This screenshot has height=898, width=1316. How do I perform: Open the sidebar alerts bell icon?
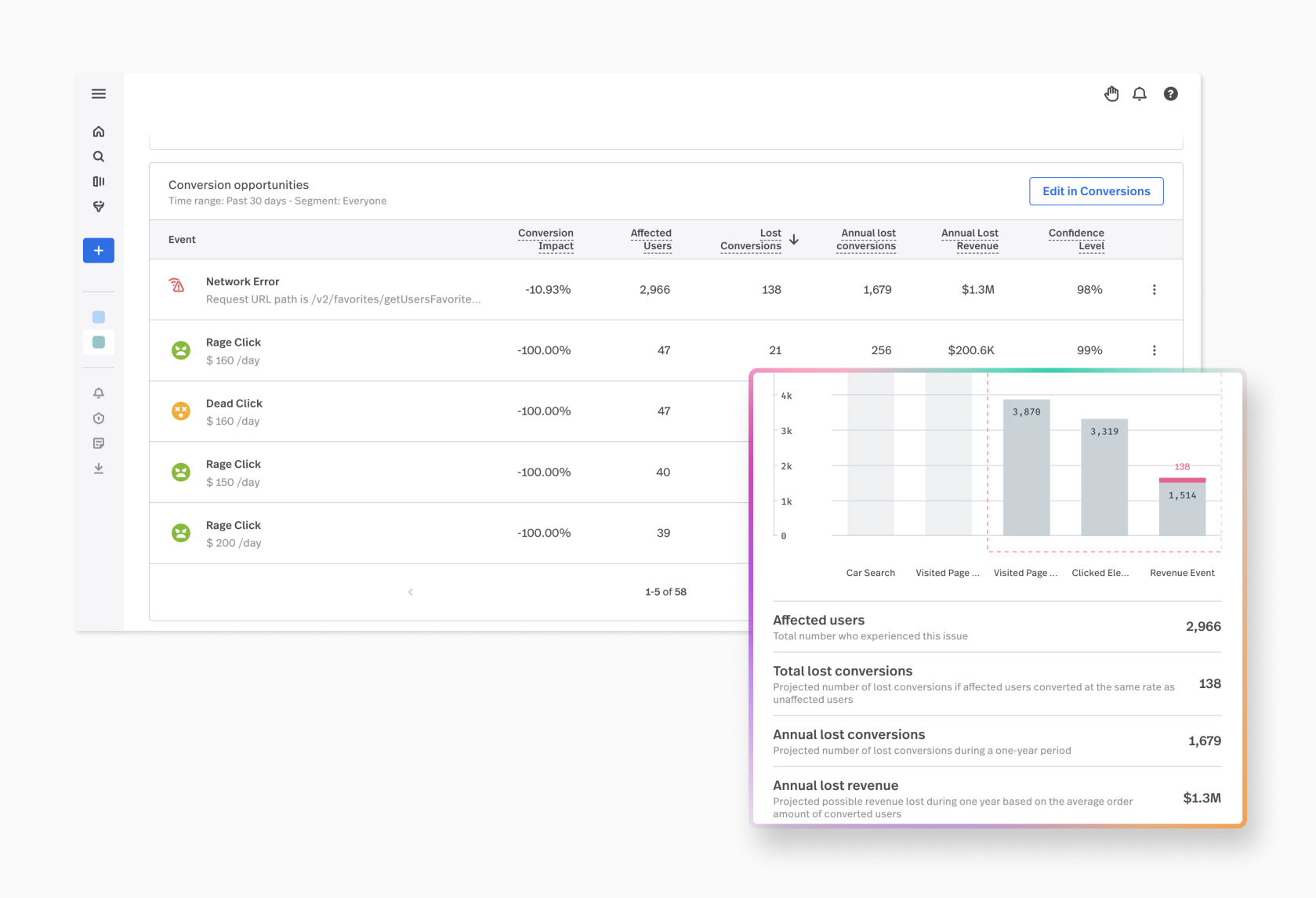[x=99, y=393]
